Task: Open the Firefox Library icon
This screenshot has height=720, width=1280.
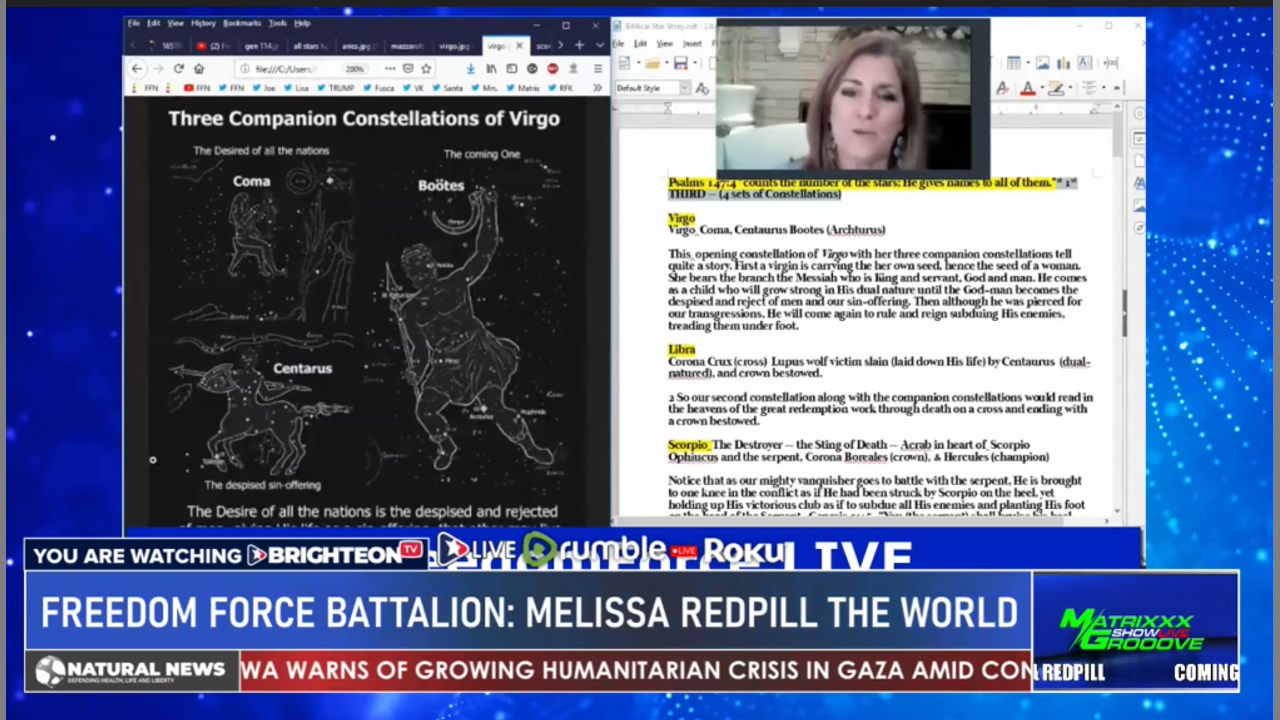Action: pyautogui.click(x=491, y=69)
